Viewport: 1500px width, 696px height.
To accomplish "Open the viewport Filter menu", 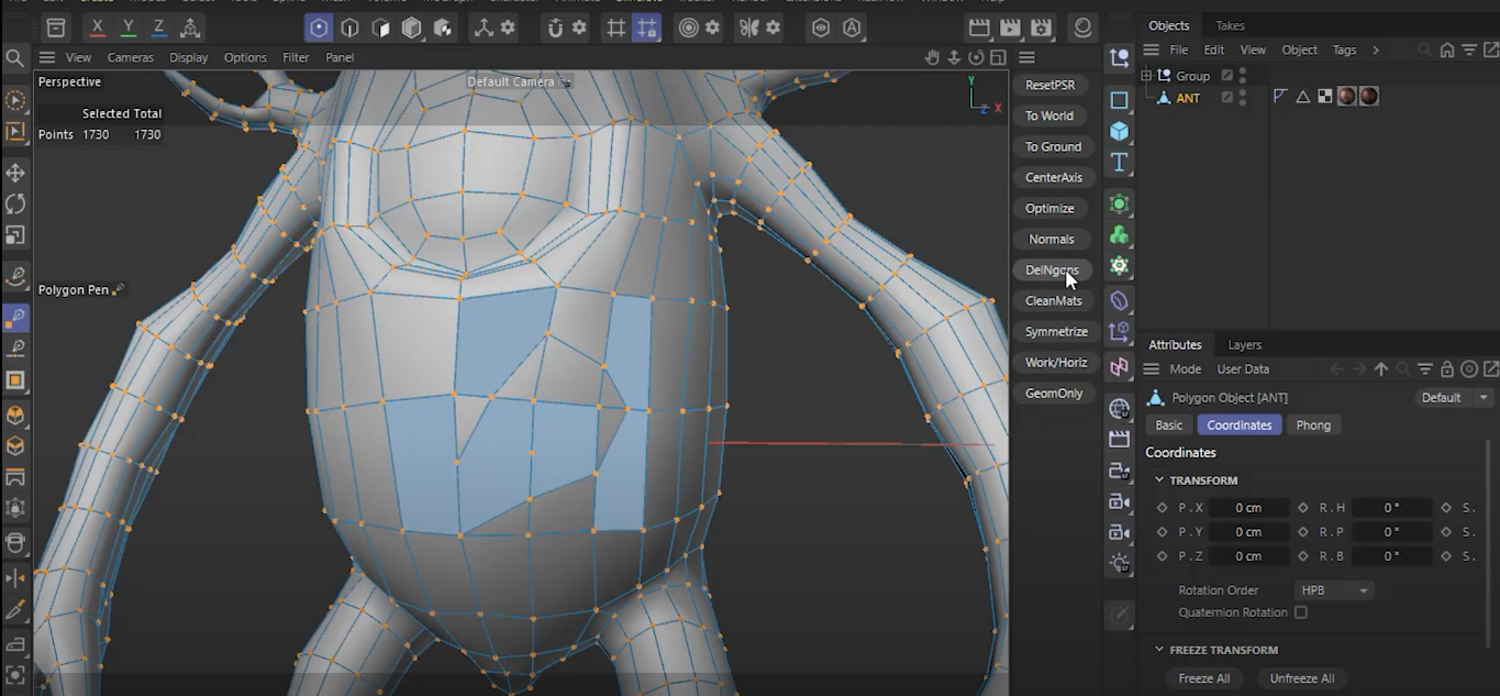I will click(x=296, y=58).
